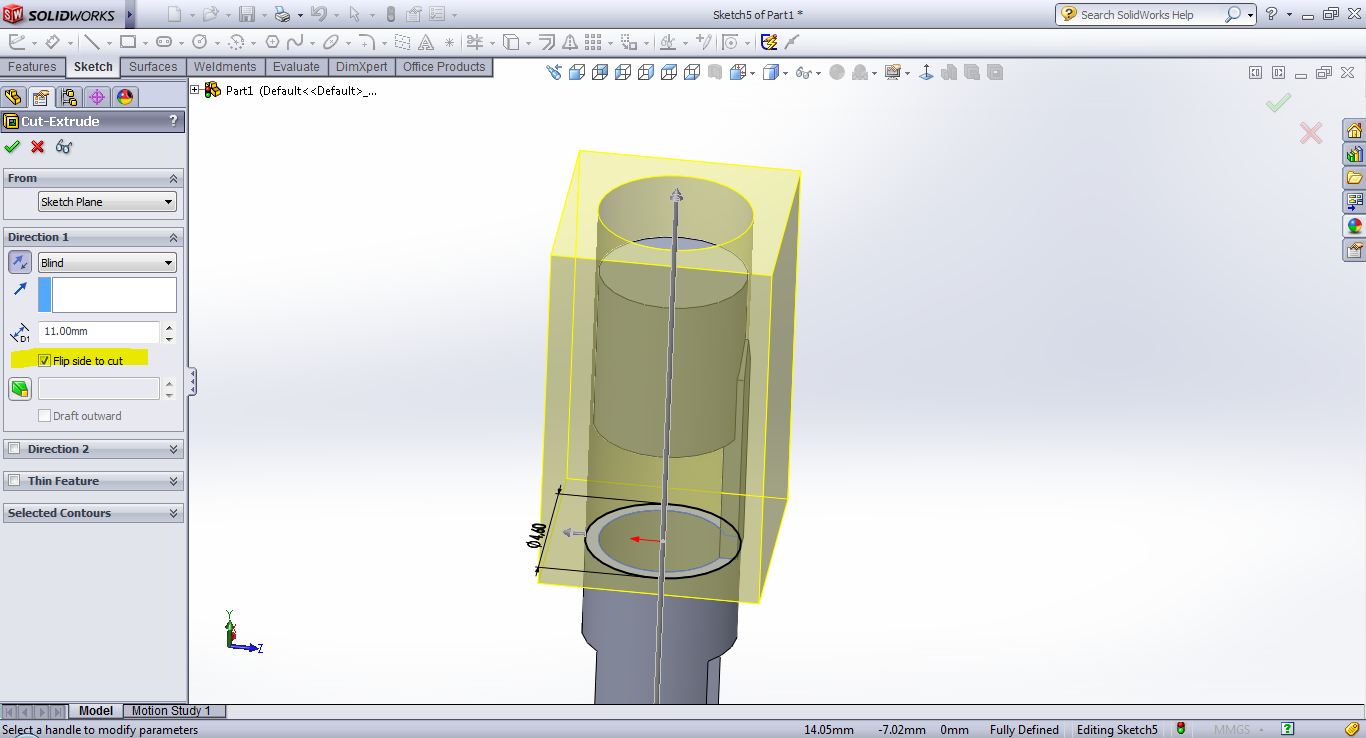The height and width of the screenshot is (738, 1366).
Task: Uncheck the Flip side to cut checkbox
Action: pos(44,361)
